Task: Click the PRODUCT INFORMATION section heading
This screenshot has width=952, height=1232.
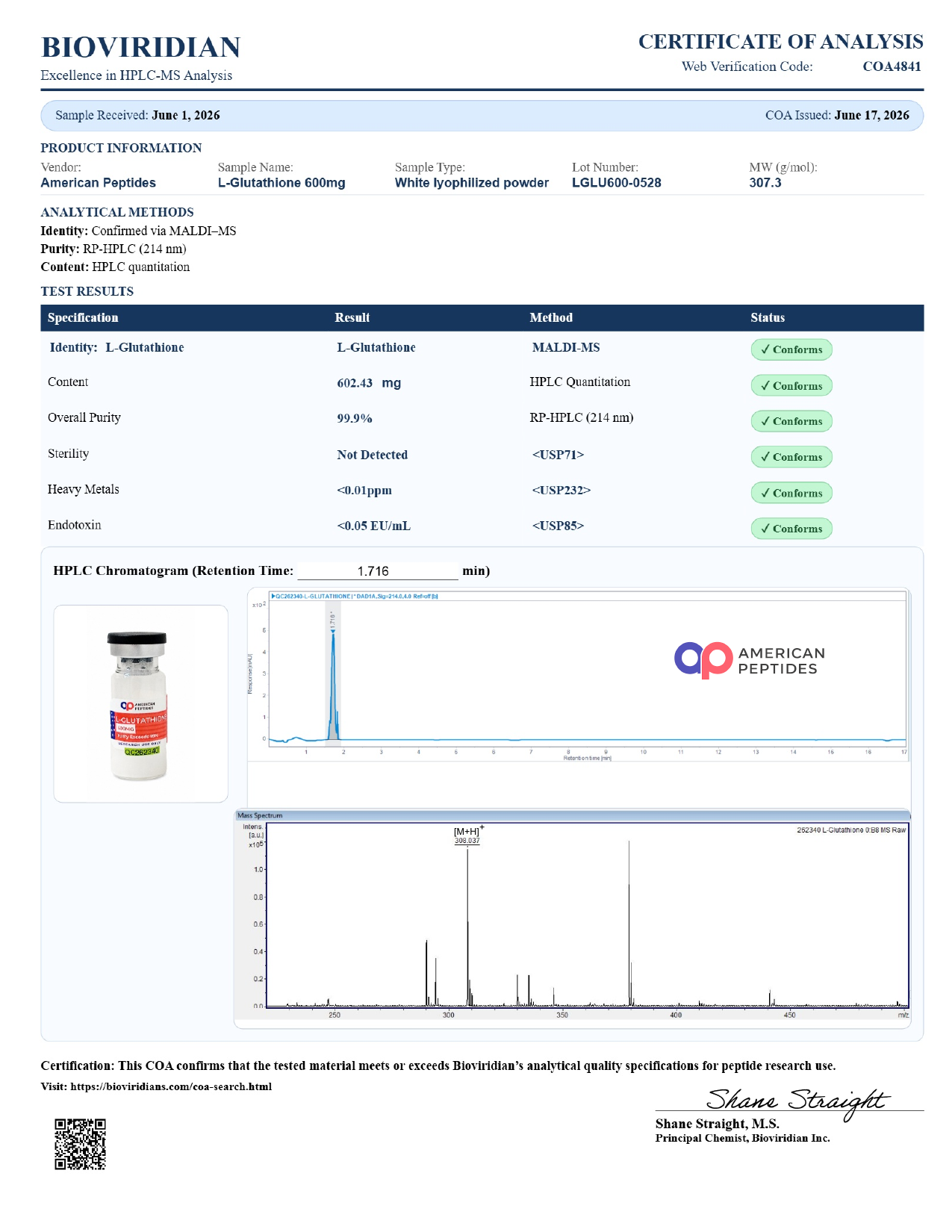Action: click(121, 148)
